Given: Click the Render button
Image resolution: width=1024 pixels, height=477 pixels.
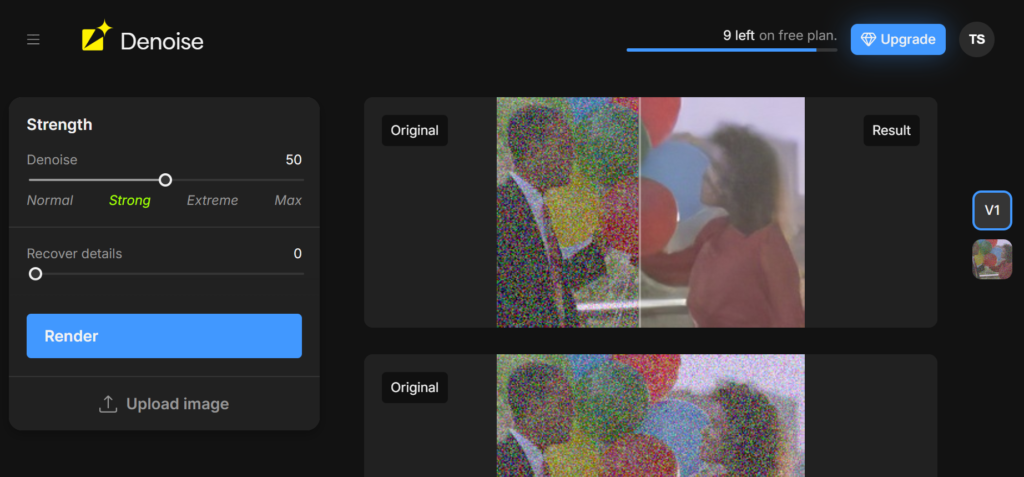Looking at the screenshot, I should coord(164,336).
